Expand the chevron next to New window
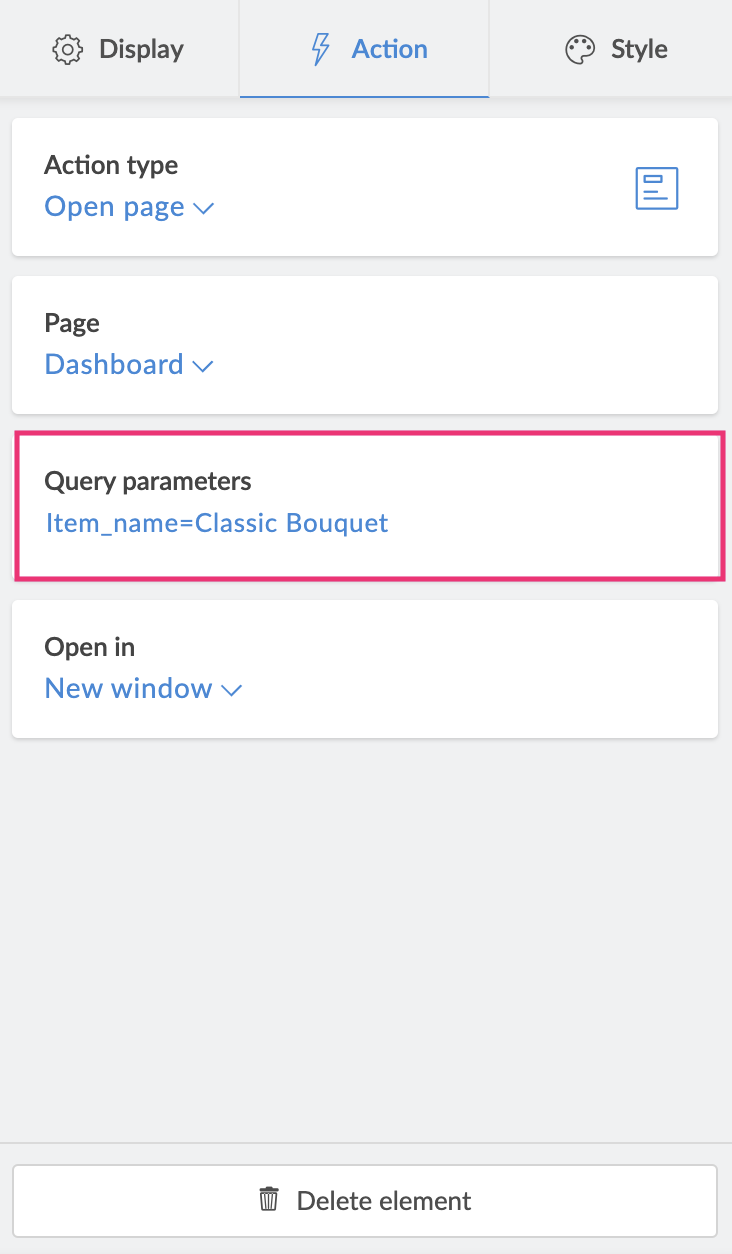This screenshot has width=732, height=1254. (x=232, y=690)
